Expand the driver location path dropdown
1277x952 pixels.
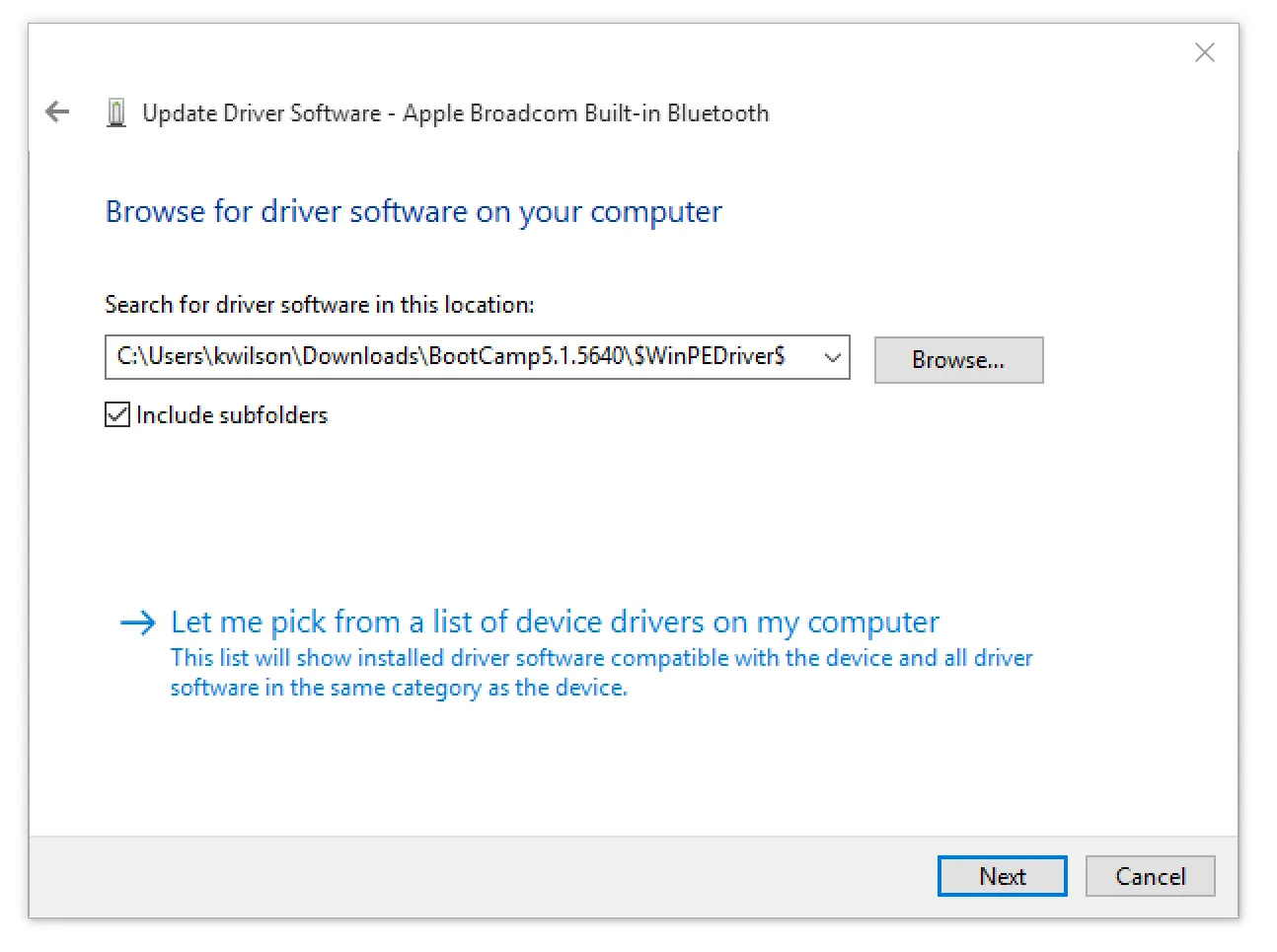[x=832, y=357]
